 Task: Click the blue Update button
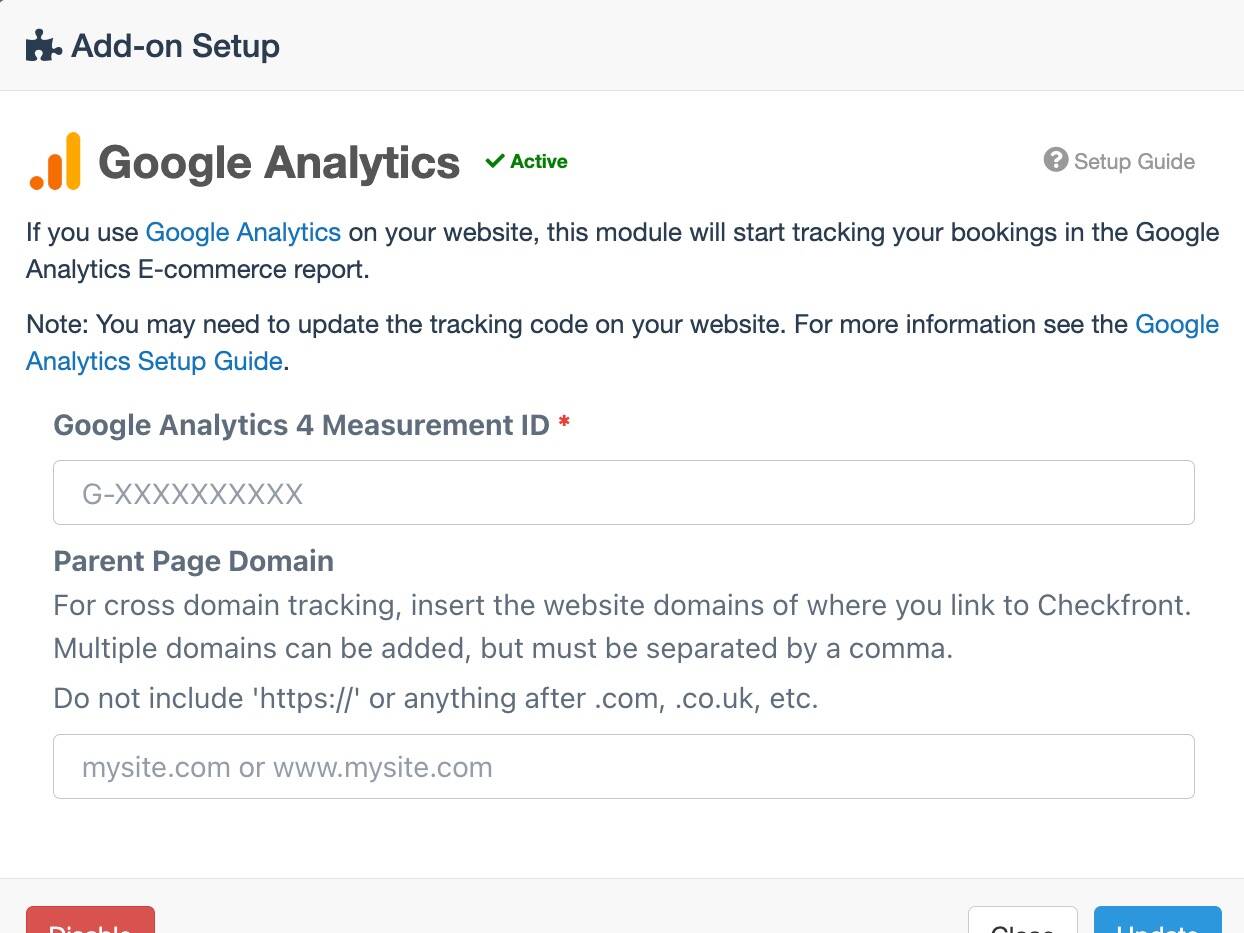(1158, 919)
